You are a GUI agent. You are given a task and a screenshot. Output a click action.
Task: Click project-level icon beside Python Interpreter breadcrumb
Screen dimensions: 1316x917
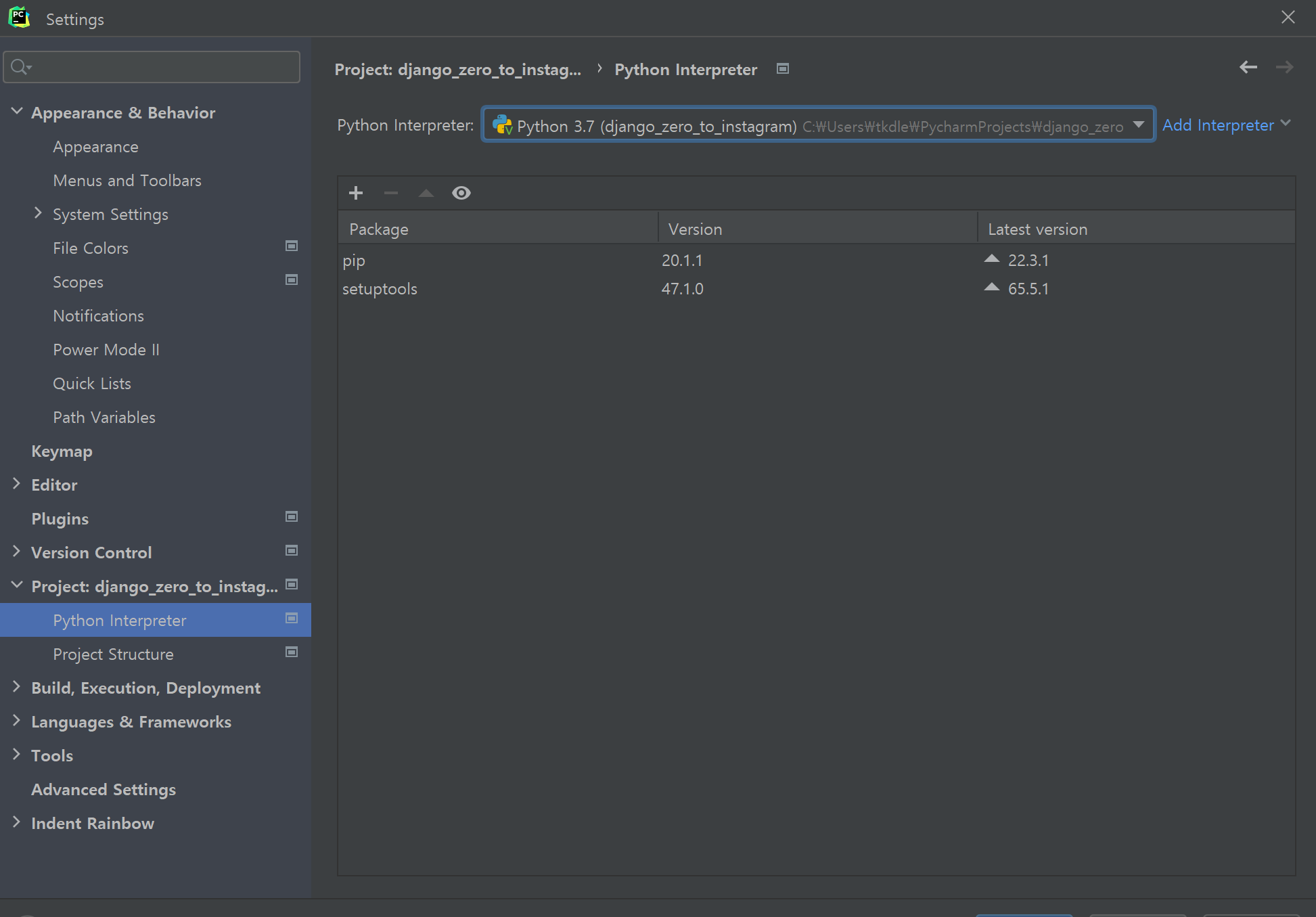point(783,68)
